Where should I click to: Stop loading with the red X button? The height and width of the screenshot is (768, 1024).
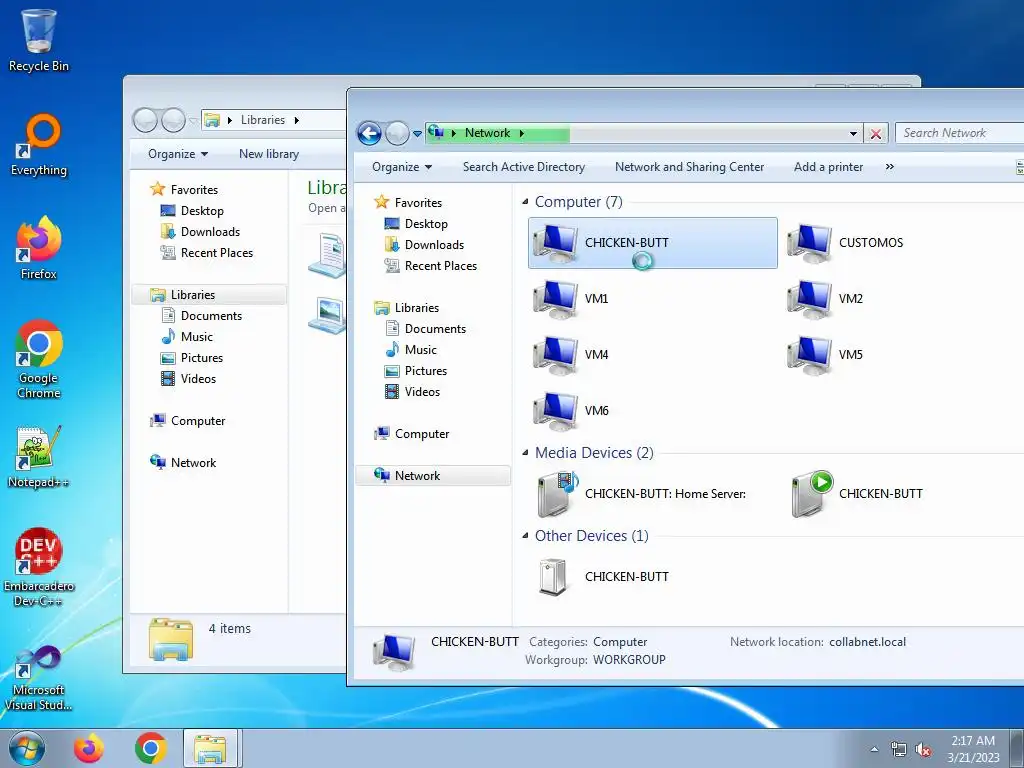875,134
